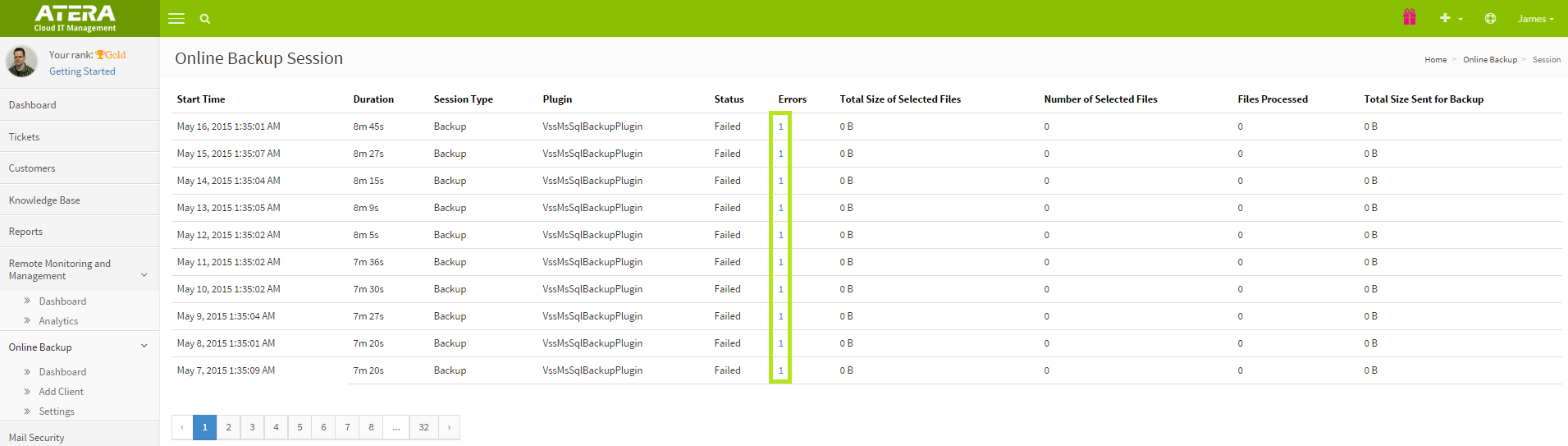Screen dimensions: 1568x446
Task: Click the search magnifier icon
Action: click(205, 19)
